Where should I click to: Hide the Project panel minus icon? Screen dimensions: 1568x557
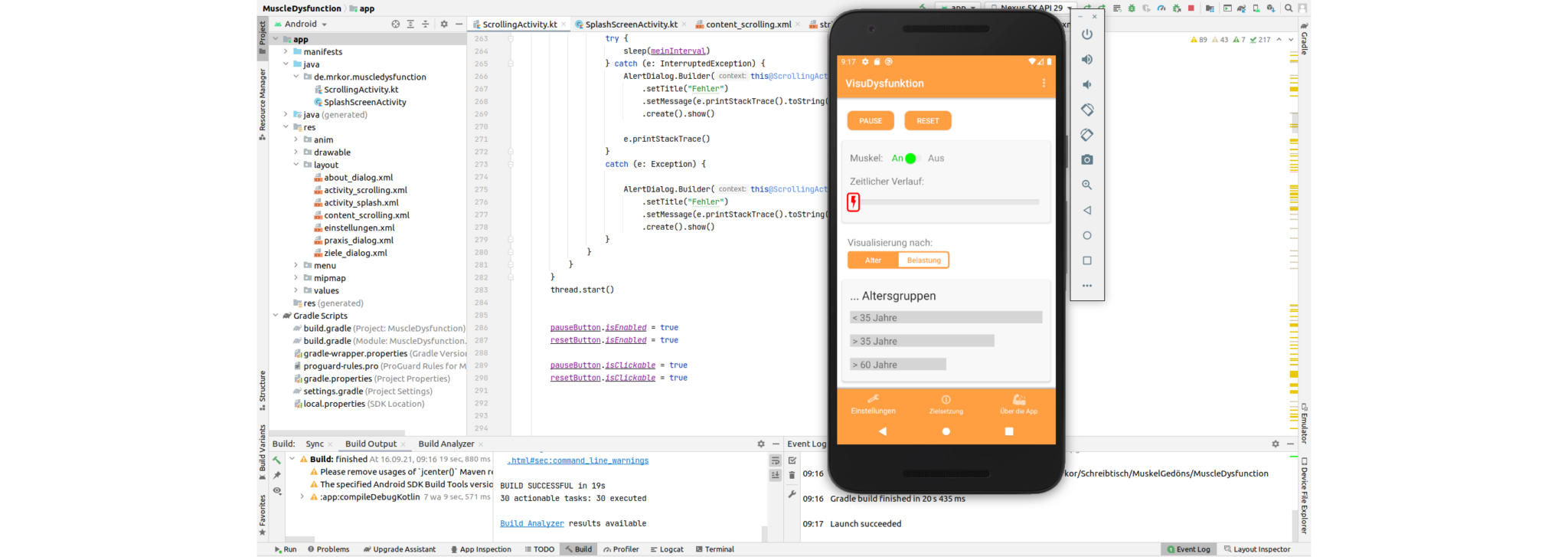tap(459, 25)
